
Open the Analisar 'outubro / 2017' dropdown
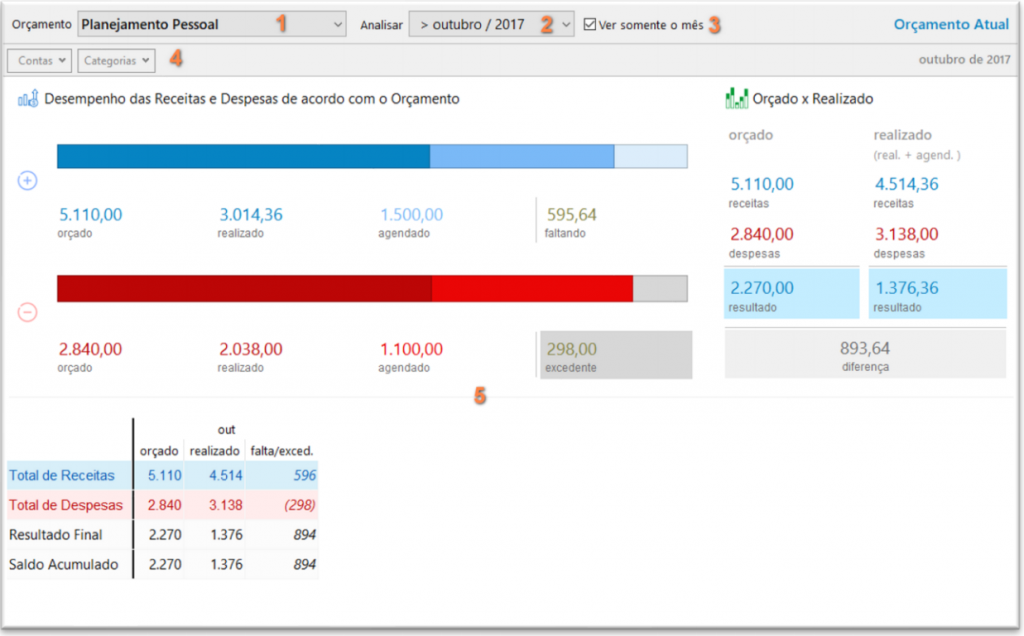click(491, 24)
